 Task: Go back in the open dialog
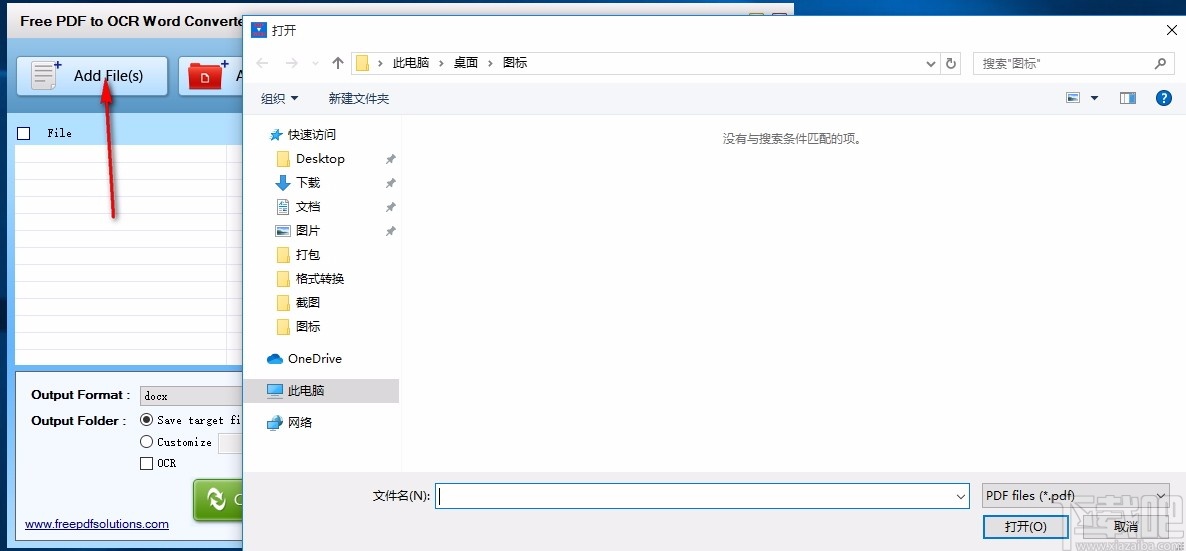tap(262, 64)
